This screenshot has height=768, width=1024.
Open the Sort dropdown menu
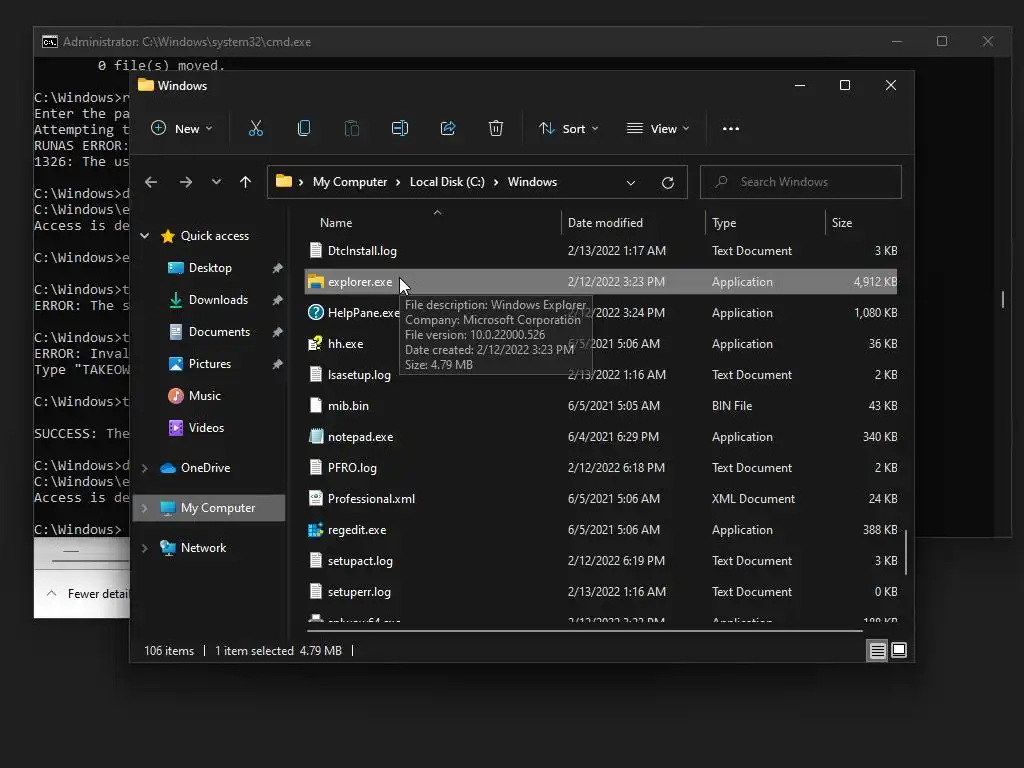coord(568,129)
